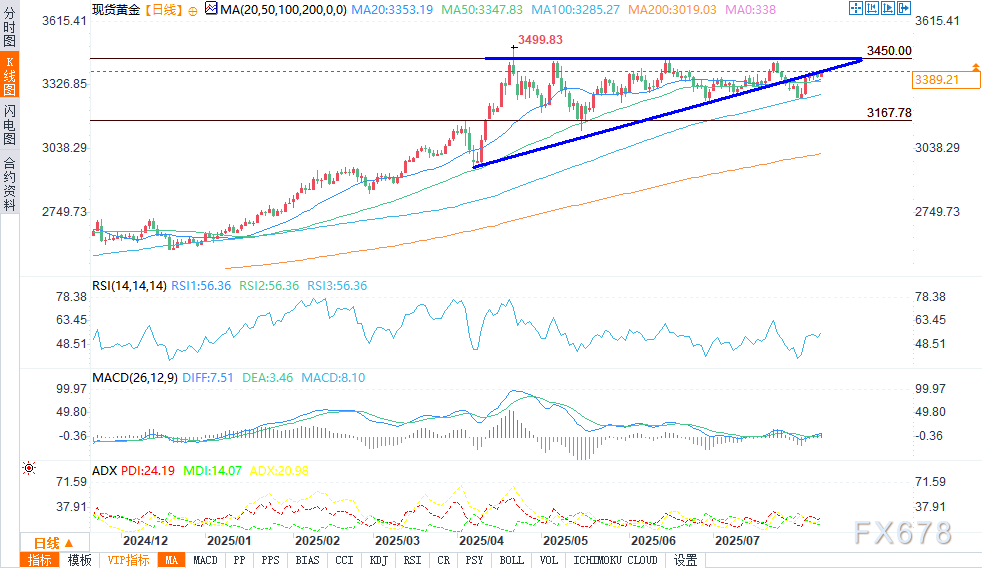The height and width of the screenshot is (568, 982).
Task: Click the red sun icon beside ADX
Action: [x=29, y=468]
